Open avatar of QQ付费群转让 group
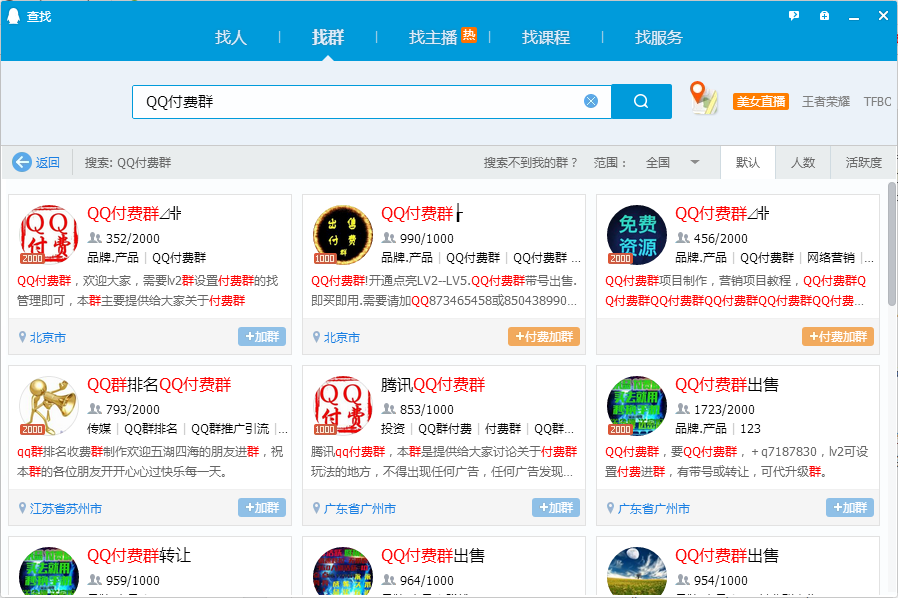Image resolution: width=898 pixels, height=598 pixels. tap(49, 572)
